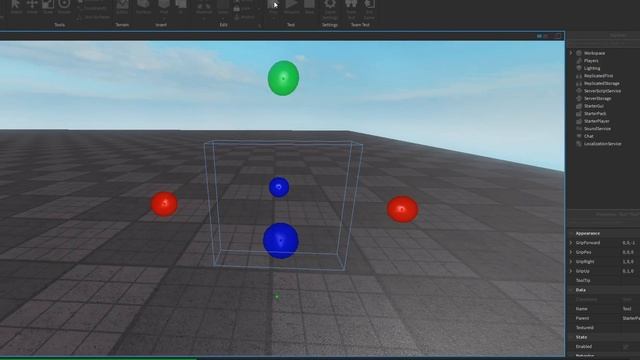Select ReplicatedFirst in Explorer
Viewport: 640px width, 360px height.
(598, 76)
